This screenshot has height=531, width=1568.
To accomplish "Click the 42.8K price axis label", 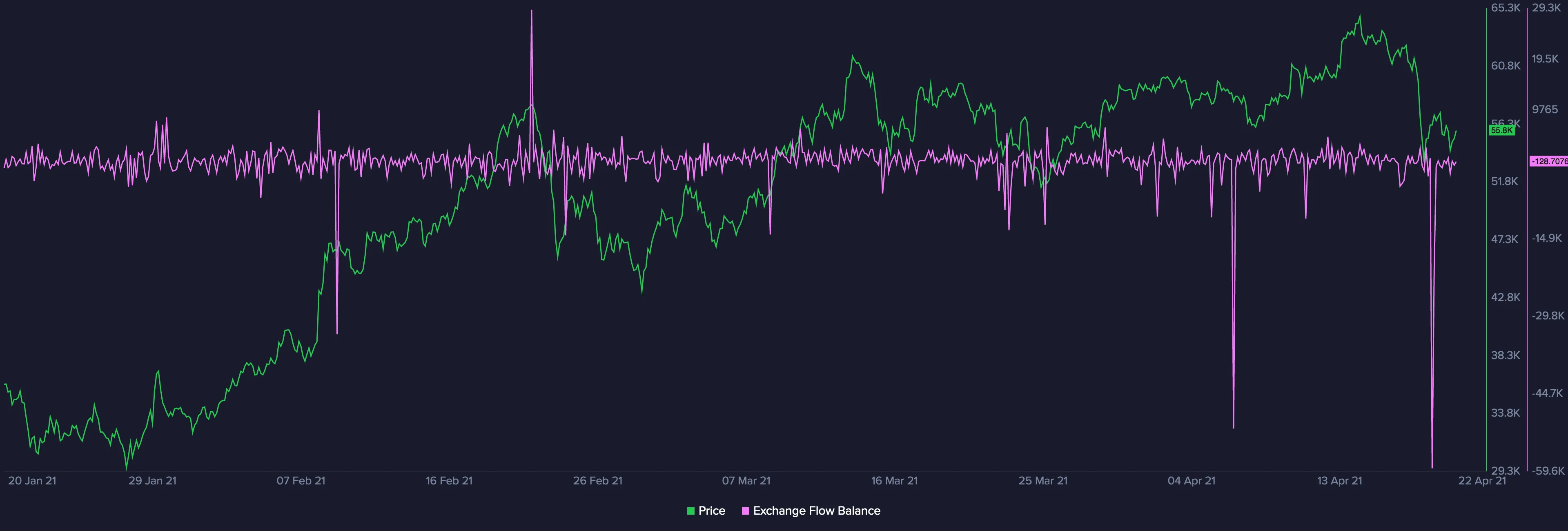I will [1506, 297].
